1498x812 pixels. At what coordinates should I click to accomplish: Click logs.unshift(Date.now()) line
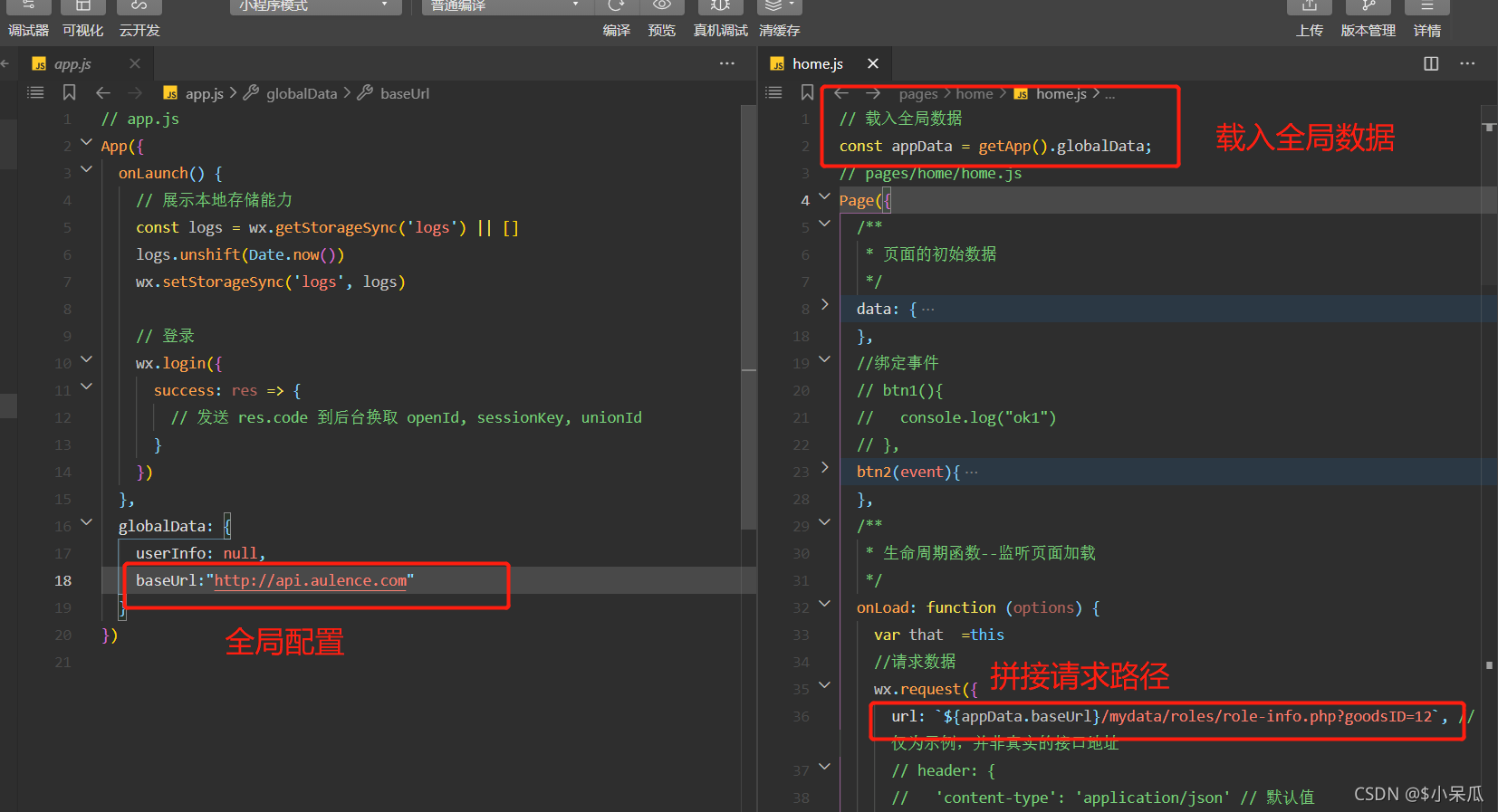pos(240,255)
